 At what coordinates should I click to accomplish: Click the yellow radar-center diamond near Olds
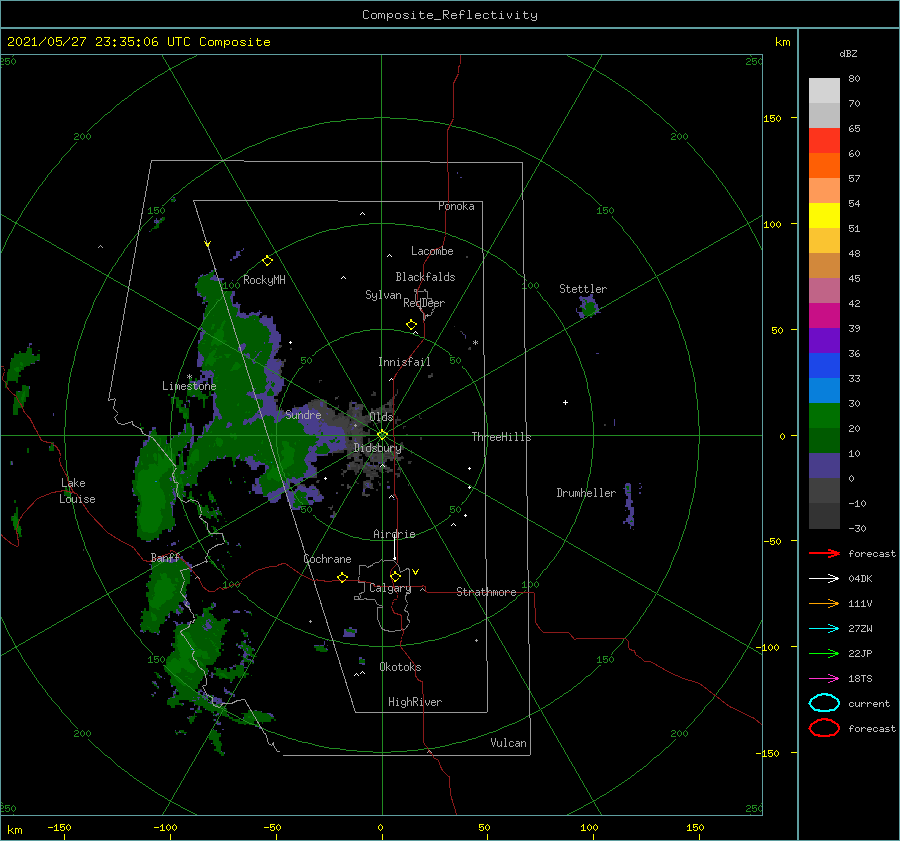point(382,435)
